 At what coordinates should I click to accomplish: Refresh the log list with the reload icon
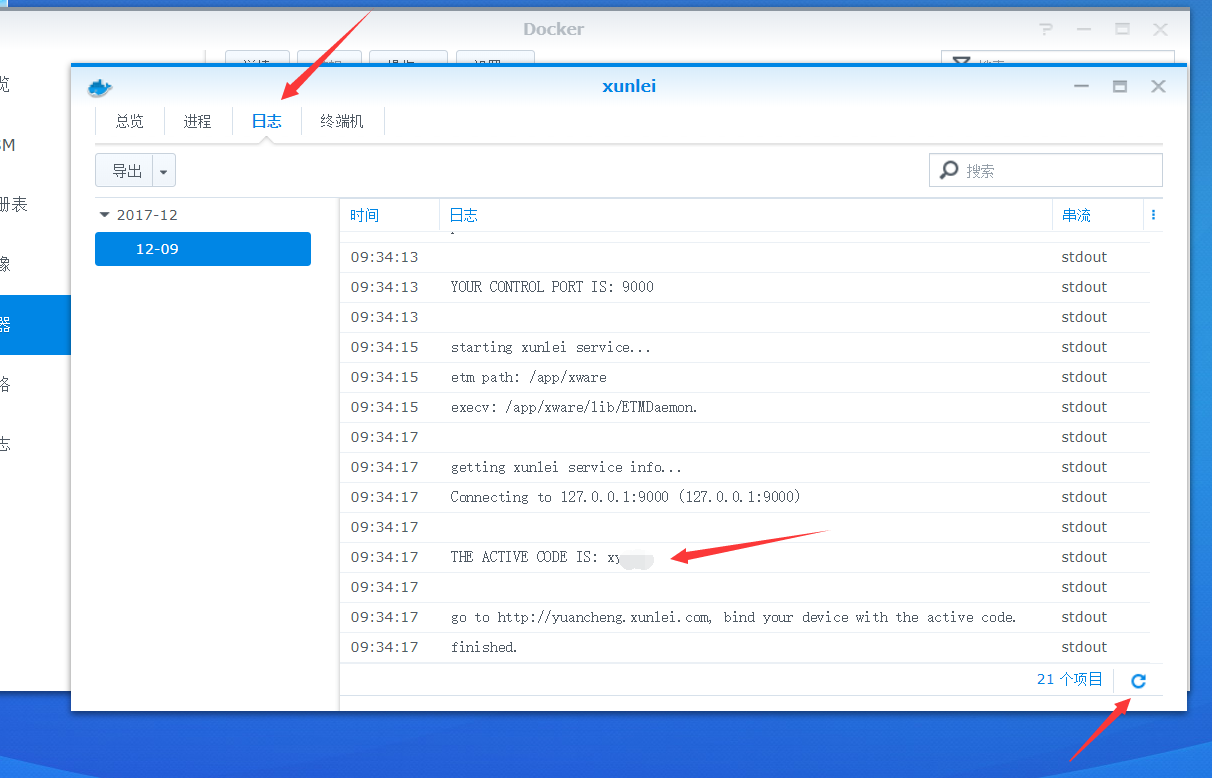coord(1138,681)
